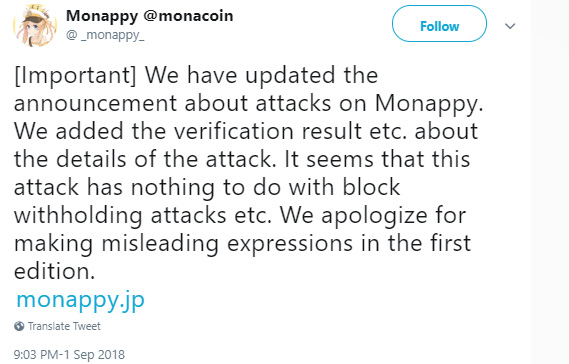
Task: Click the word announcement in the tweet
Action: 95,104
